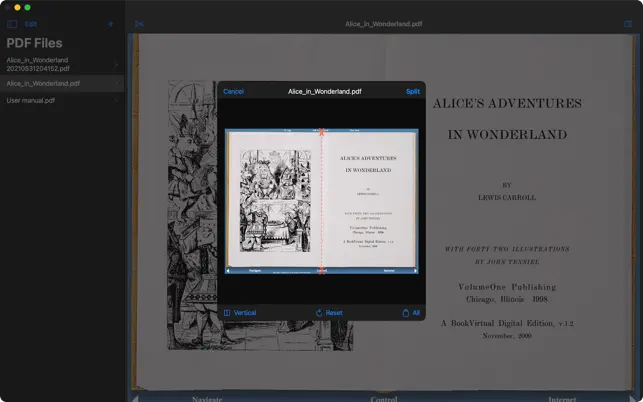Minimize the window with yellow button
Viewport: 643px width, 402px height.
tap(17, 7)
